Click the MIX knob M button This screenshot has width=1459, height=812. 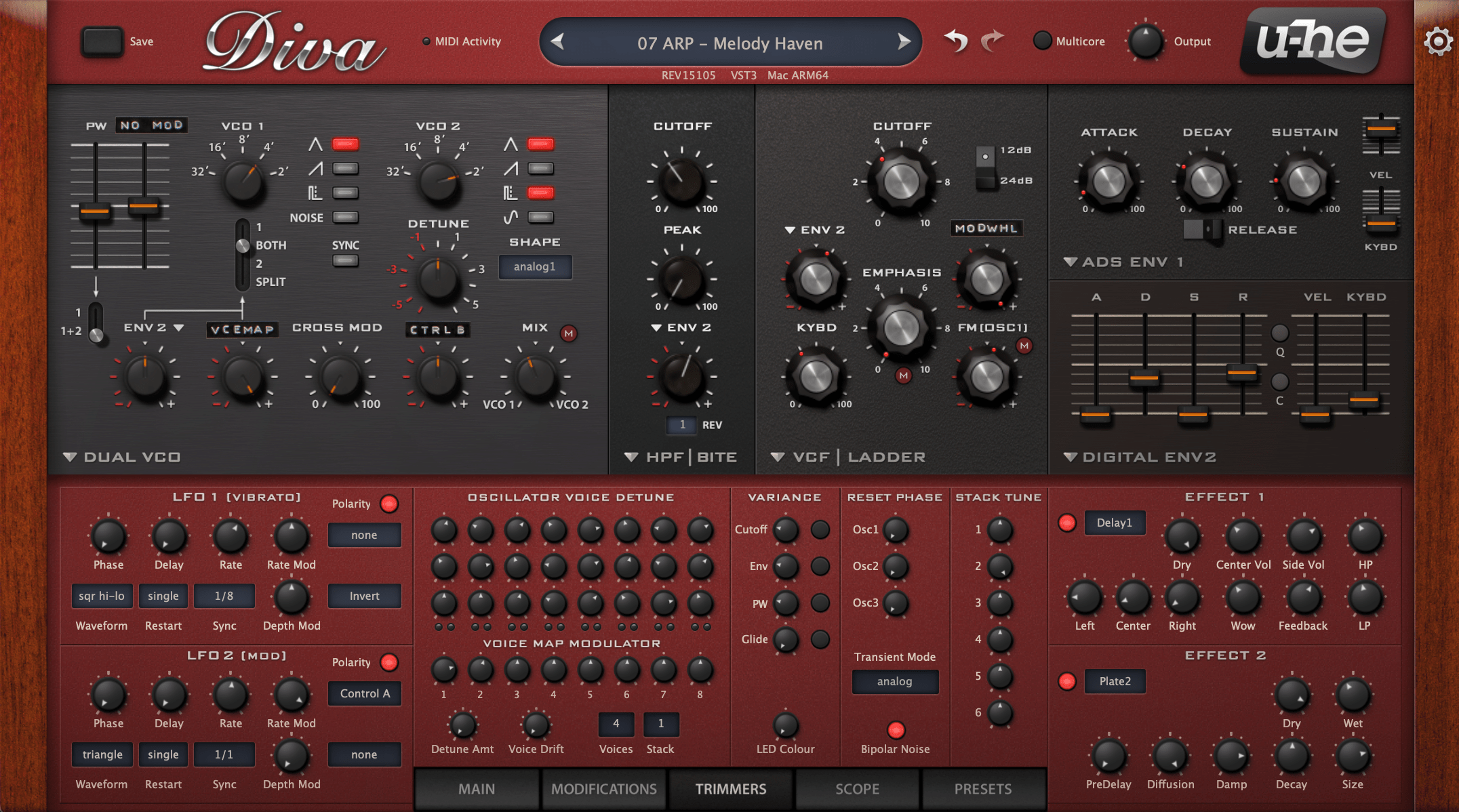tap(569, 333)
